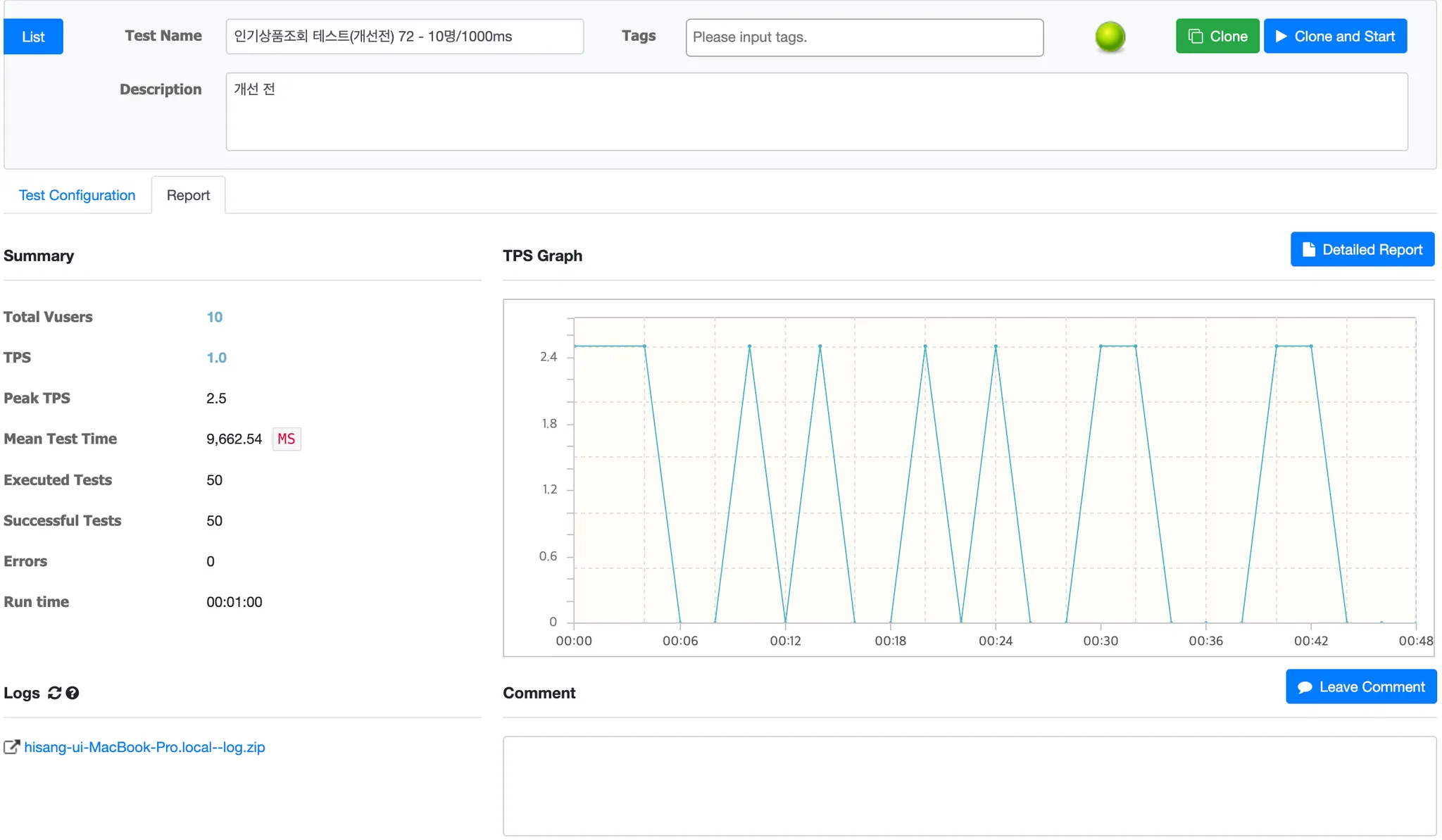Image resolution: width=1442 pixels, height=840 pixels.
Task: Click the Total Vusers value 10
Action: point(214,317)
